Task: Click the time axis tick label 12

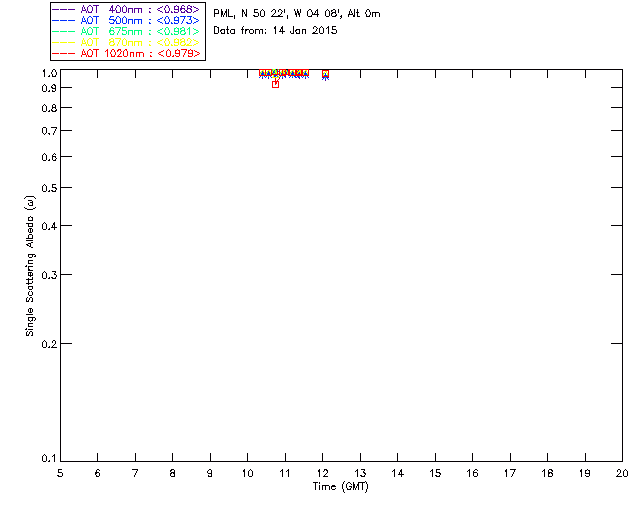Action: [322, 473]
